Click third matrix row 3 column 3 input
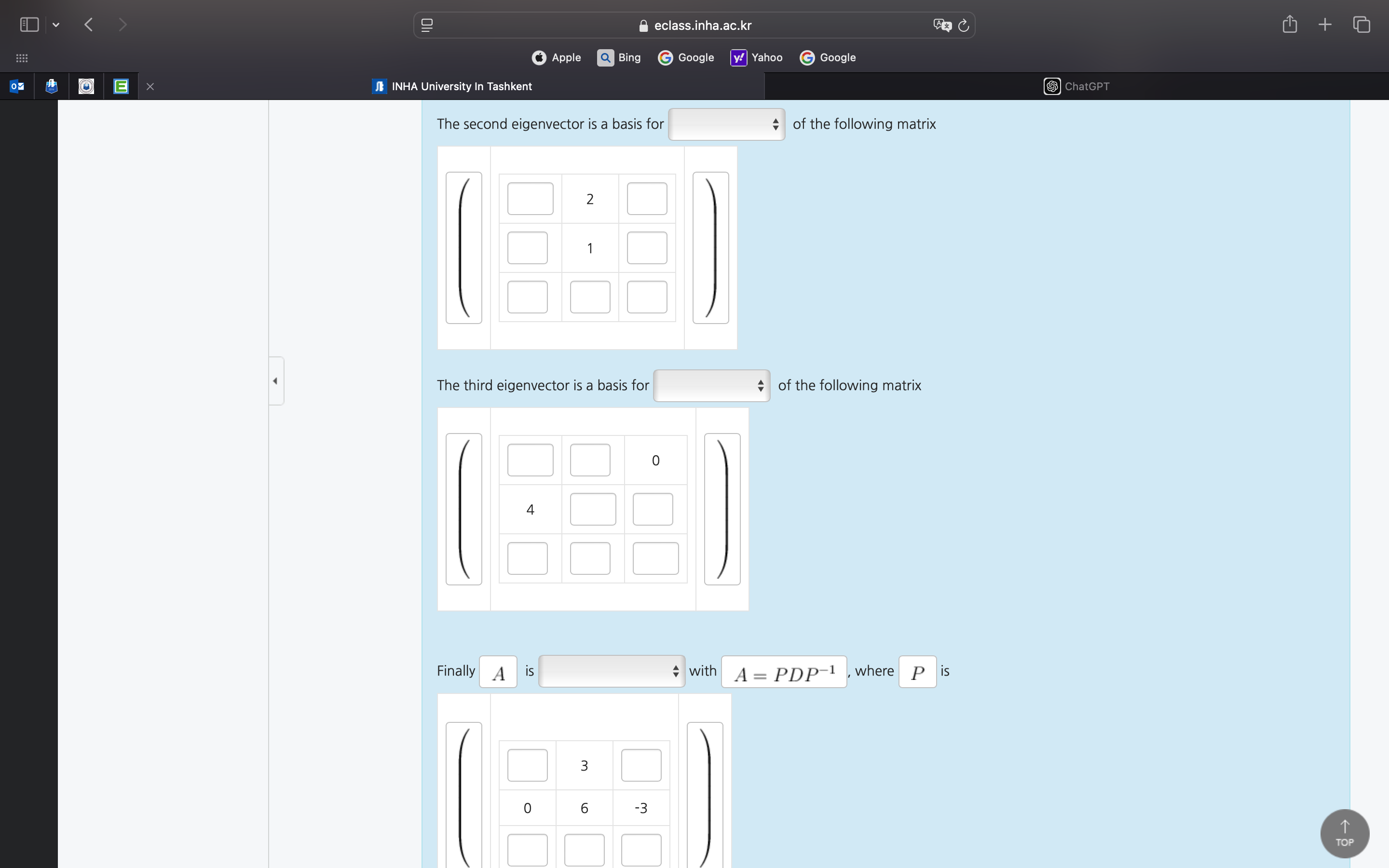 [655, 558]
